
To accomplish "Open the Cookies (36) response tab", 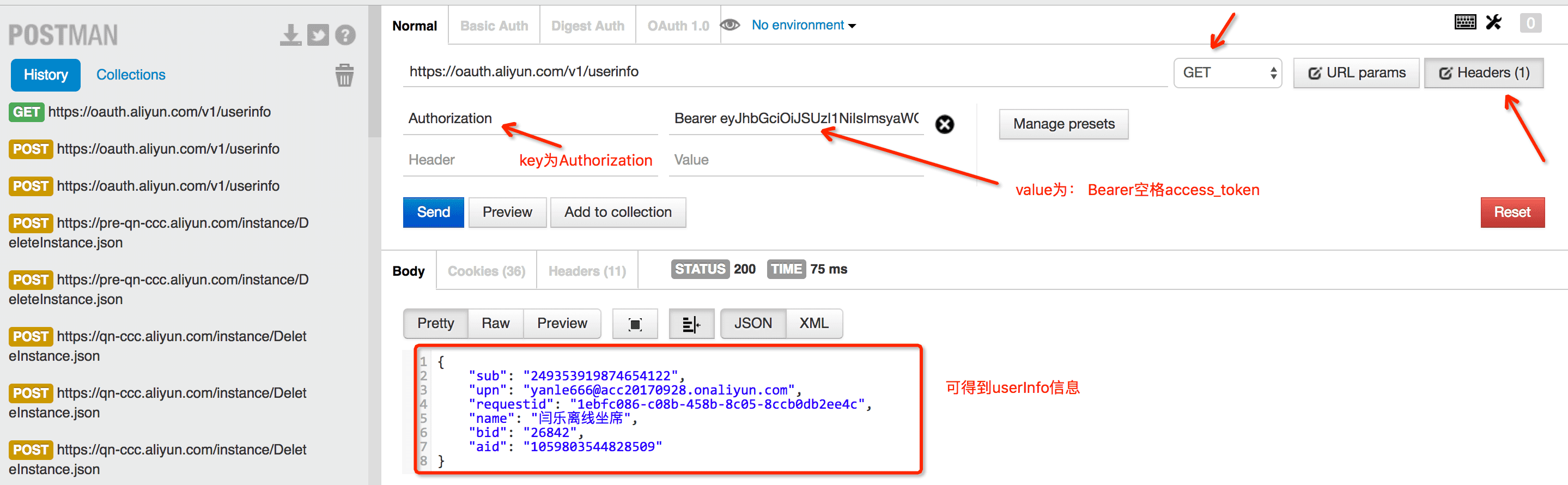I will 487,271.
